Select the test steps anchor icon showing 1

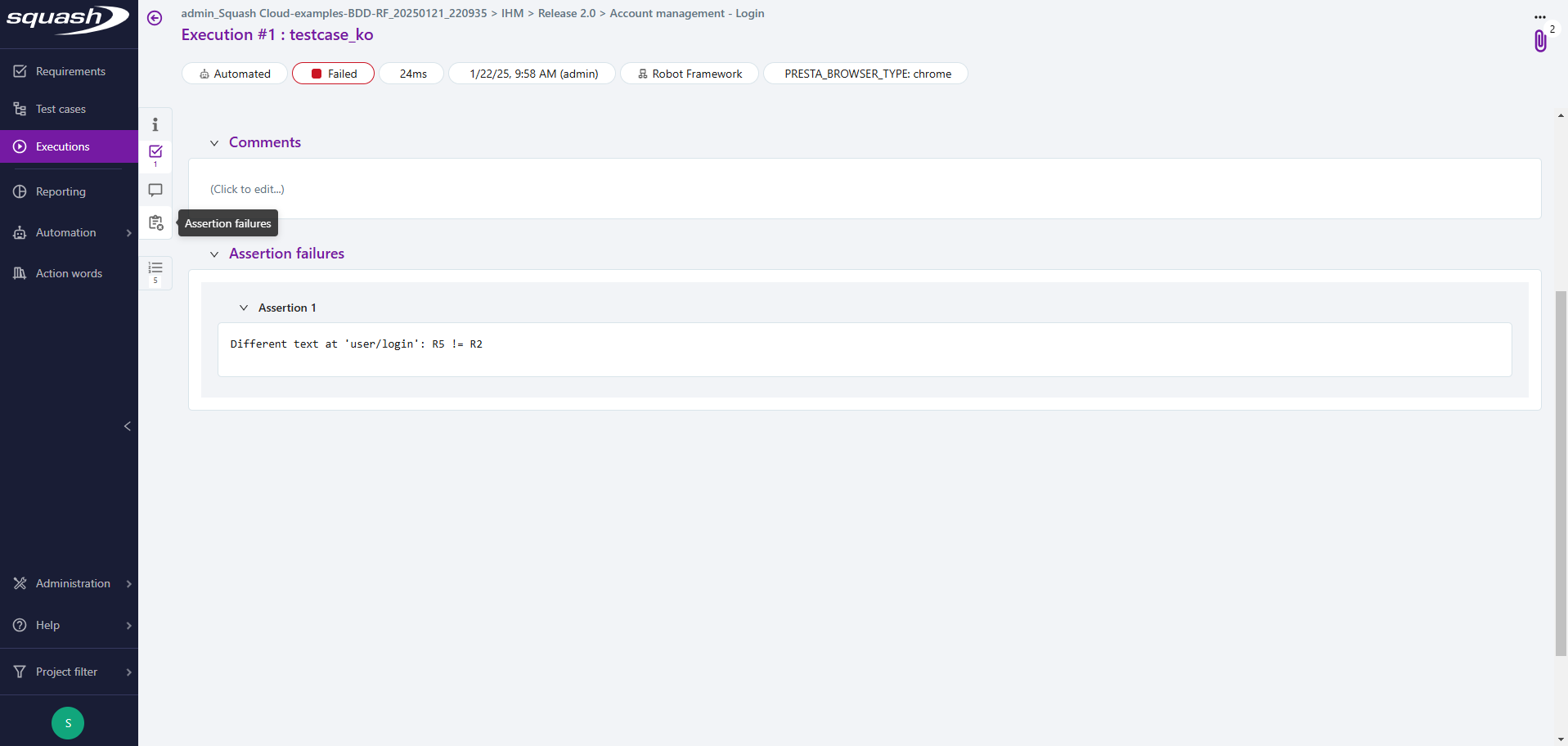(x=155, y=152)
